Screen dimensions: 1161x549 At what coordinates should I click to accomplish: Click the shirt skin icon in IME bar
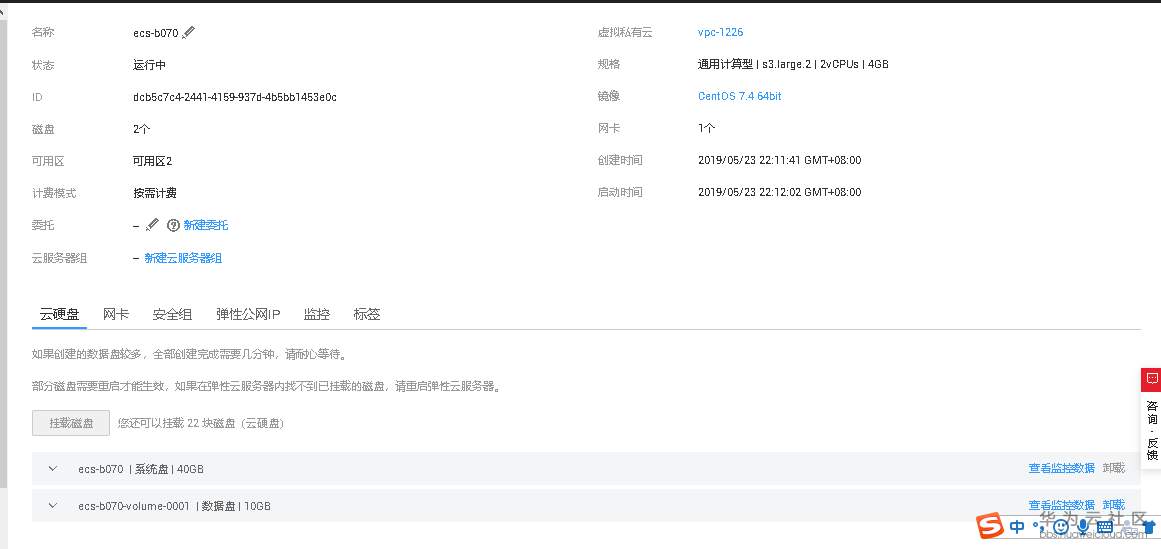tap(1149, 527)
